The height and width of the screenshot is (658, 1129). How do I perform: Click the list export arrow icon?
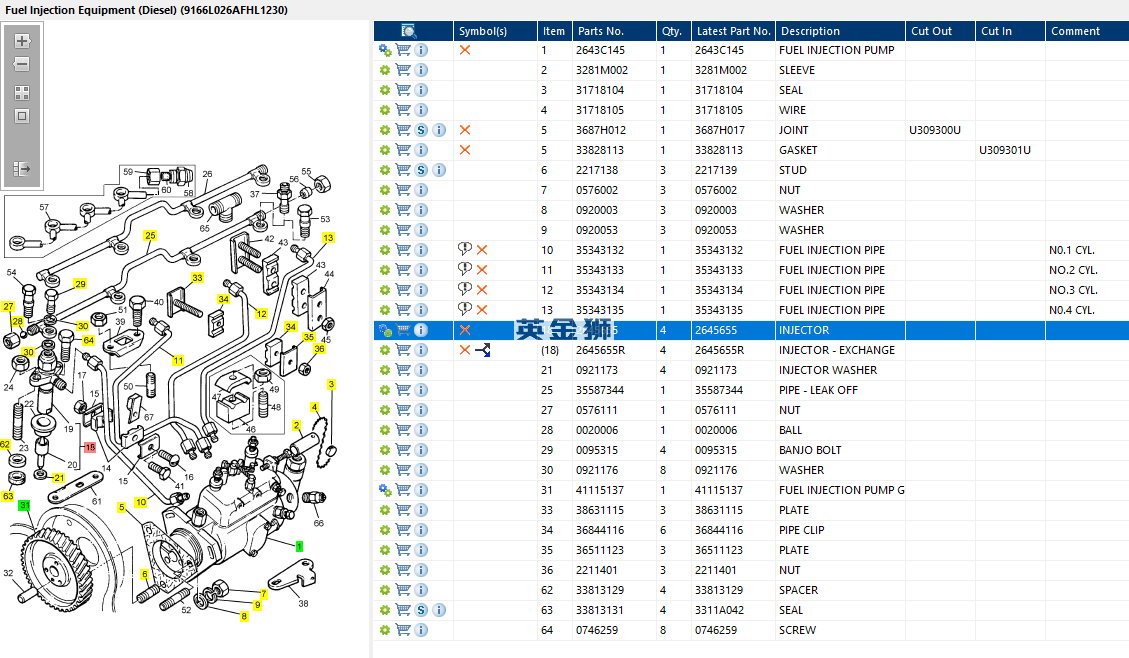point(22,170)
